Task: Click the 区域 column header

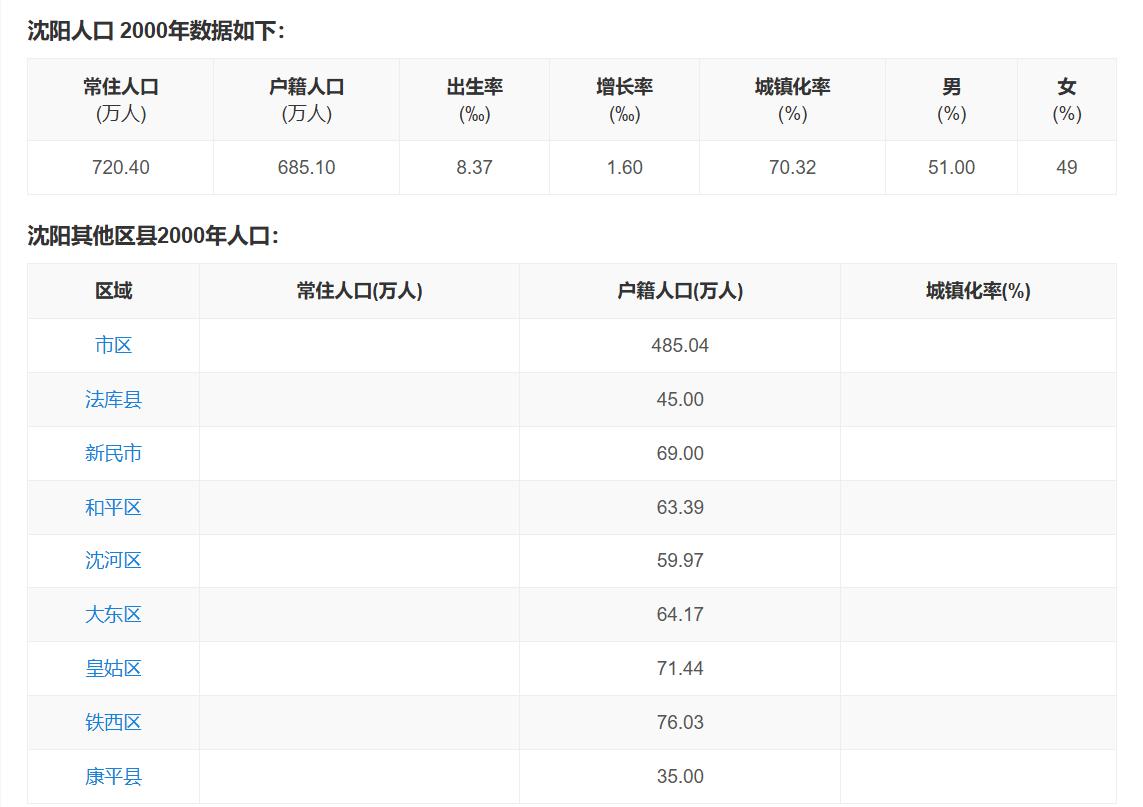Action: tap(114, 291)
